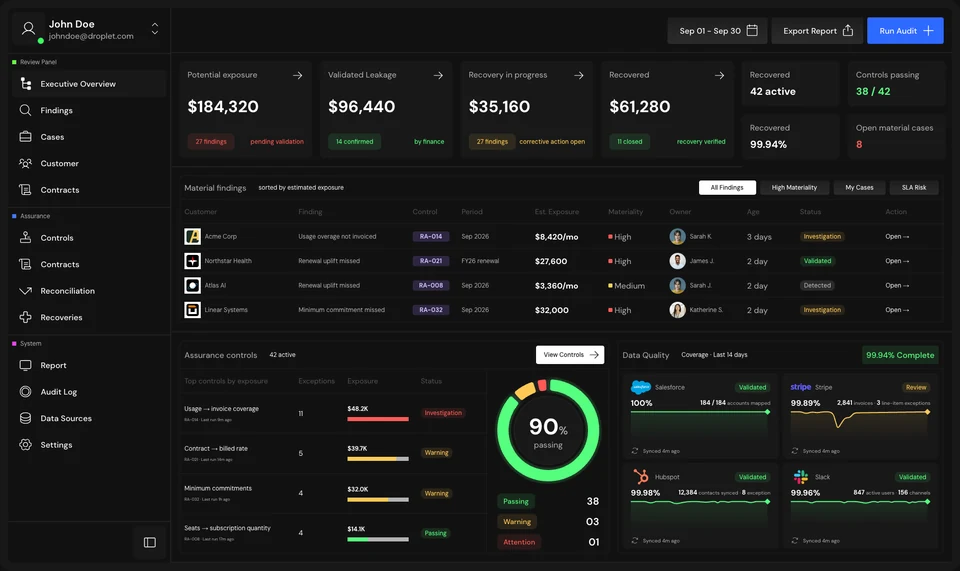Open Audit Log icon in sidebar
This screenshot has height=571, width=960.
25,392
